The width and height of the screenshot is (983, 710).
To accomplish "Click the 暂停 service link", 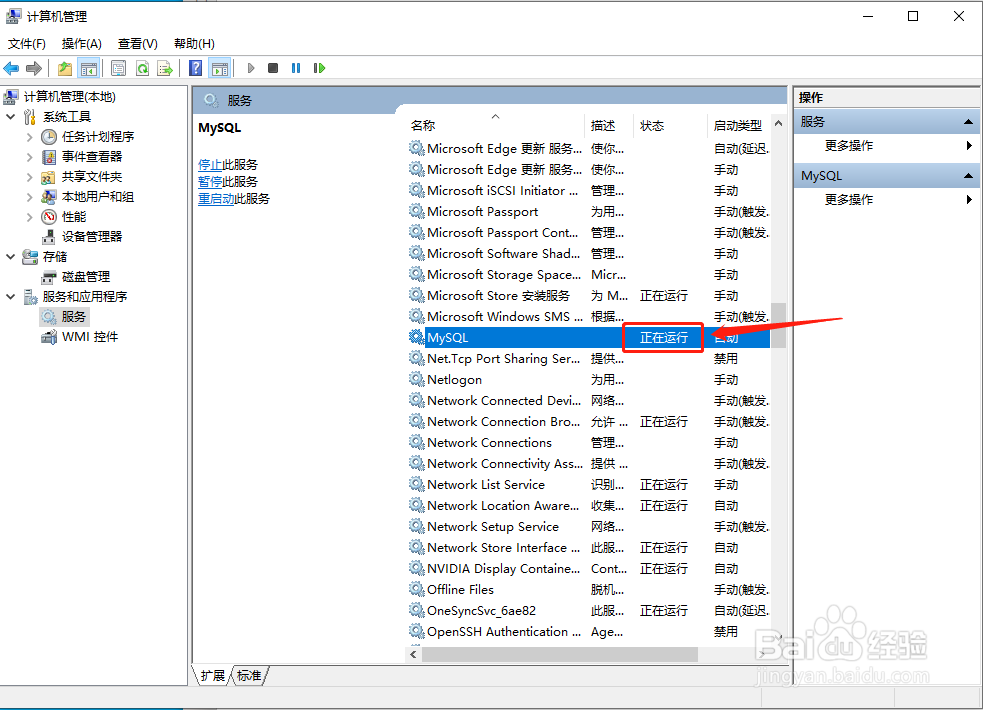I will coord(210,182).
